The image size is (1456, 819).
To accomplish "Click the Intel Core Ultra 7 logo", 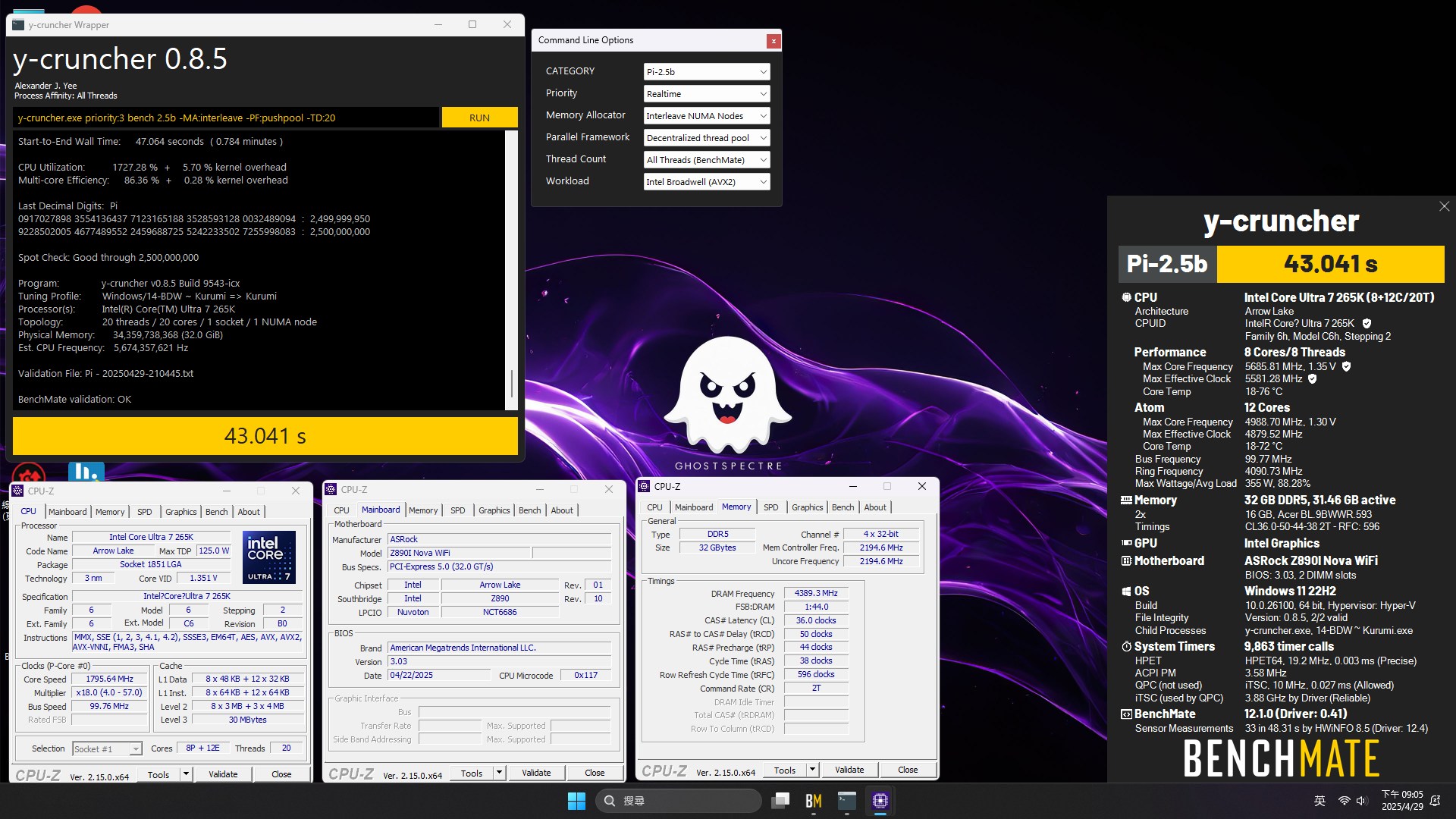I will [x=269, y=557].
